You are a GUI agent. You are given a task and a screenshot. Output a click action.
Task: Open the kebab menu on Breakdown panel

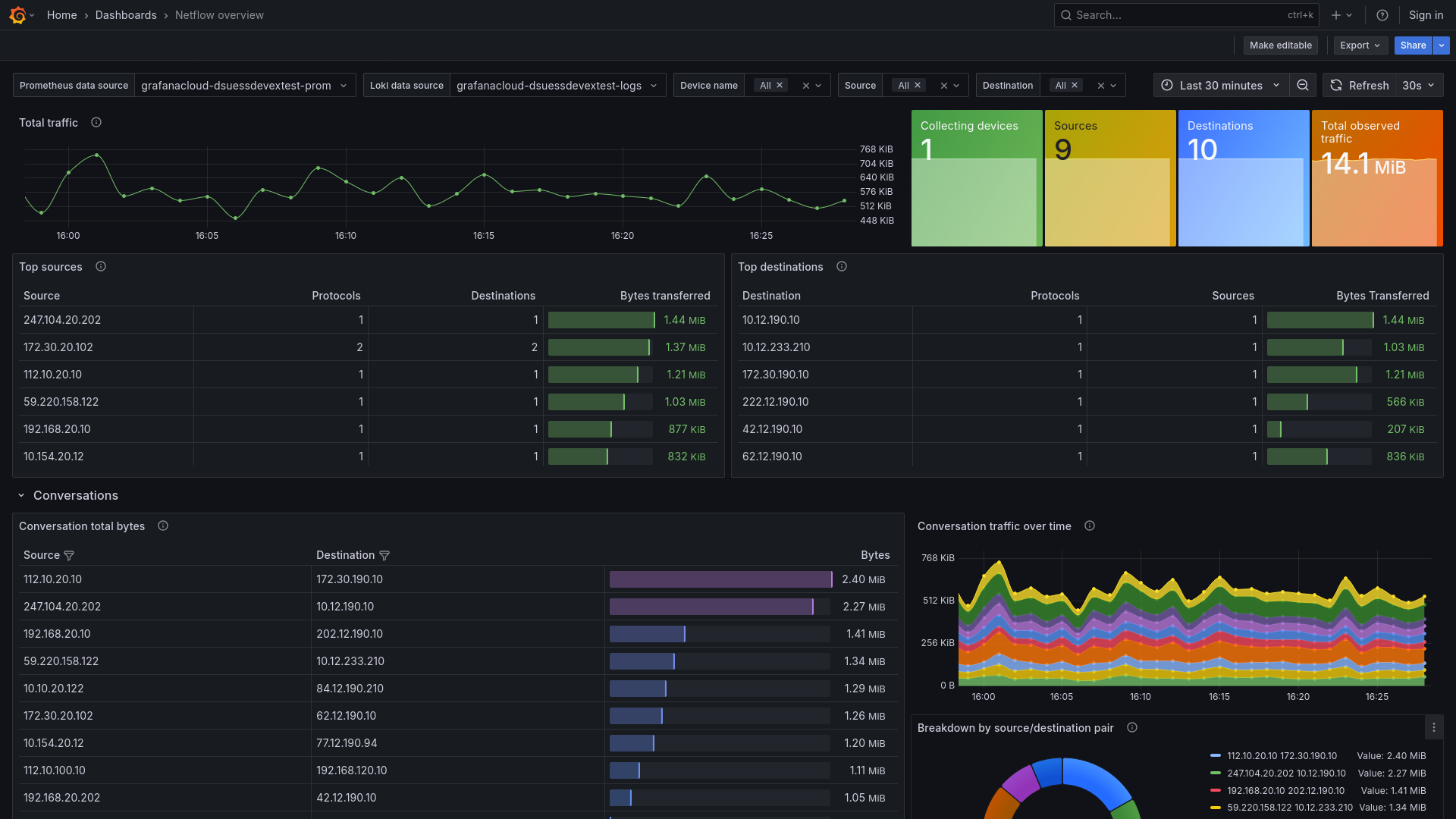click(1435, 727)
